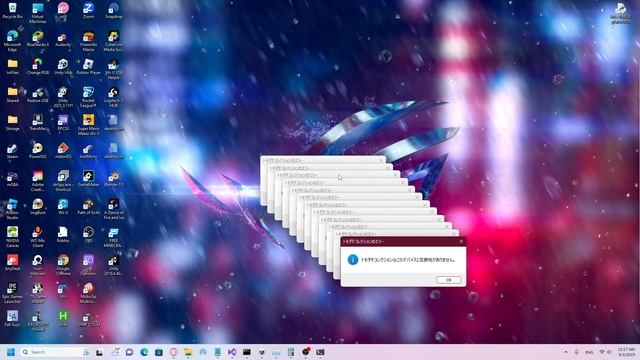
Task: Select the Epic Games Launcher desktop icon
Action: tap(12, 292)
